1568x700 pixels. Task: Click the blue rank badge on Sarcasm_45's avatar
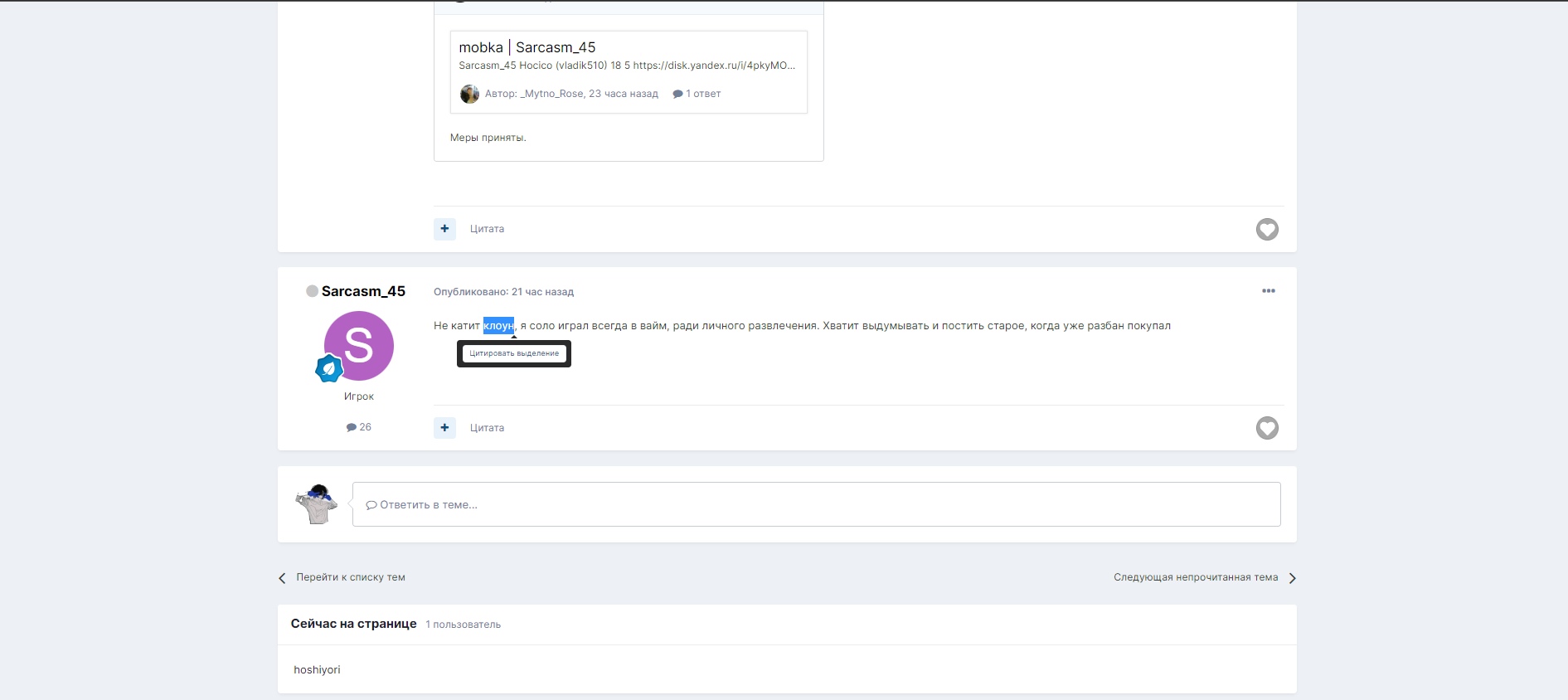(x=329, y=368)
